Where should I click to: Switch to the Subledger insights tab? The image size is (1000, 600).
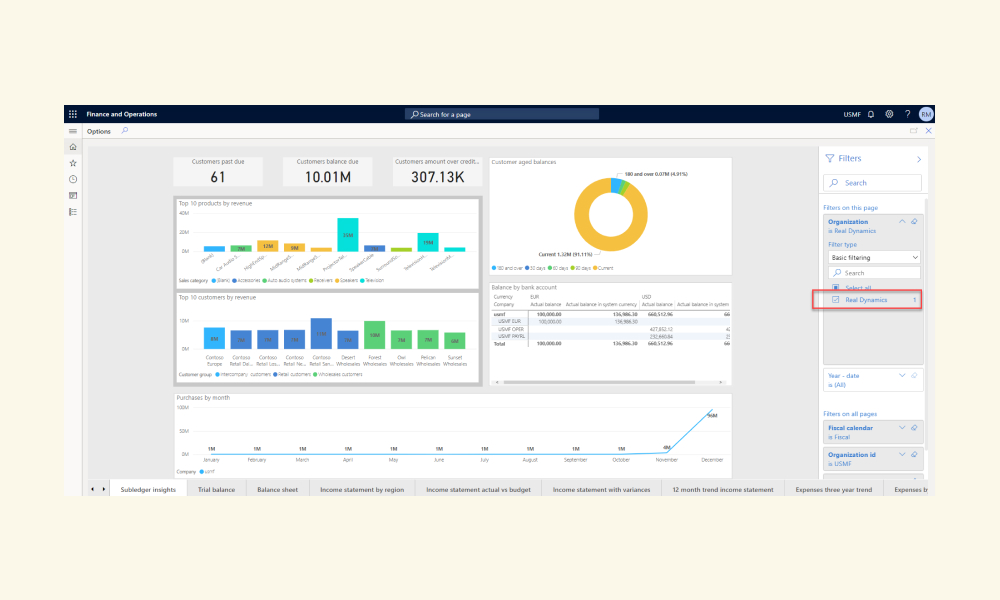(x=148, y=489)
